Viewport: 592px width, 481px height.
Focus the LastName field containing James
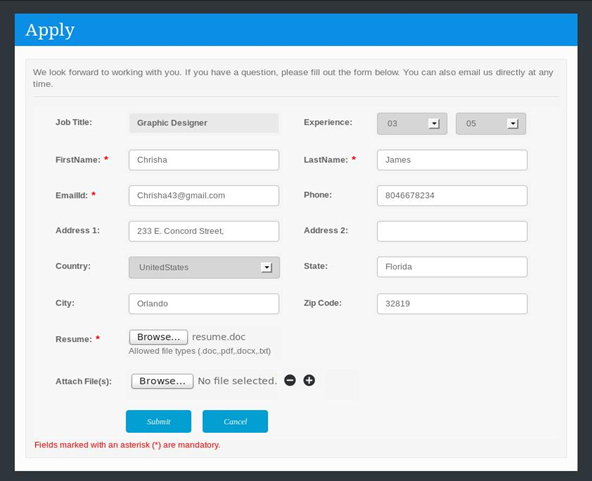click(452, 160)
